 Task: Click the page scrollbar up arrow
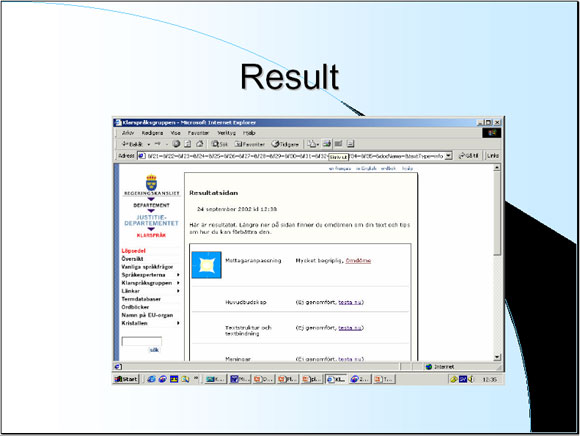point(497,168)
